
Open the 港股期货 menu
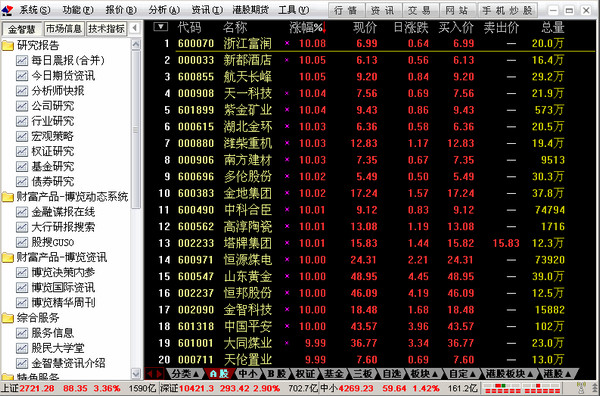pos(250,10)
